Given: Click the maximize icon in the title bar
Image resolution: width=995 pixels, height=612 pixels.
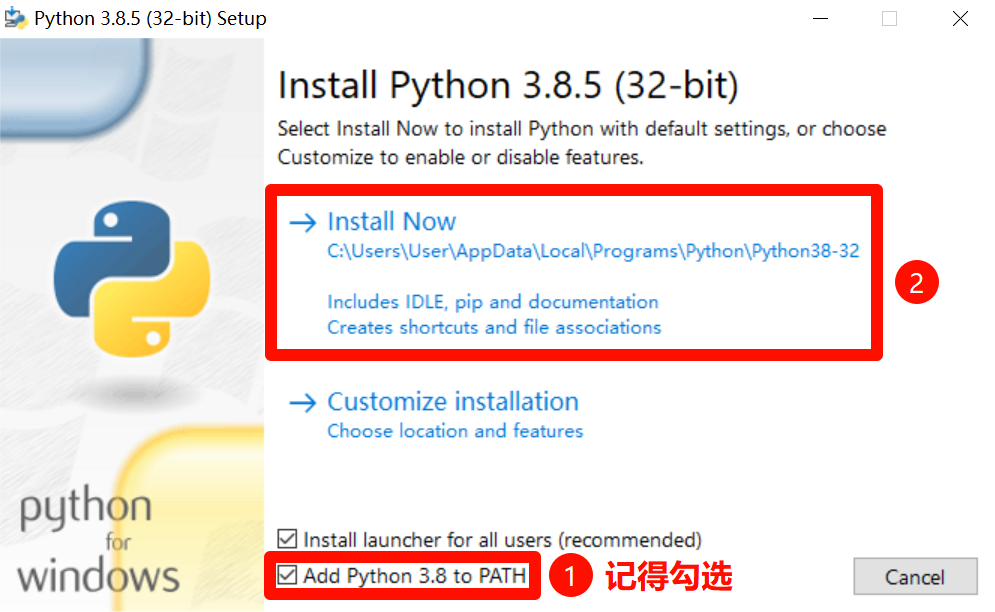Looking at the screenshot, I should [889, 18].
